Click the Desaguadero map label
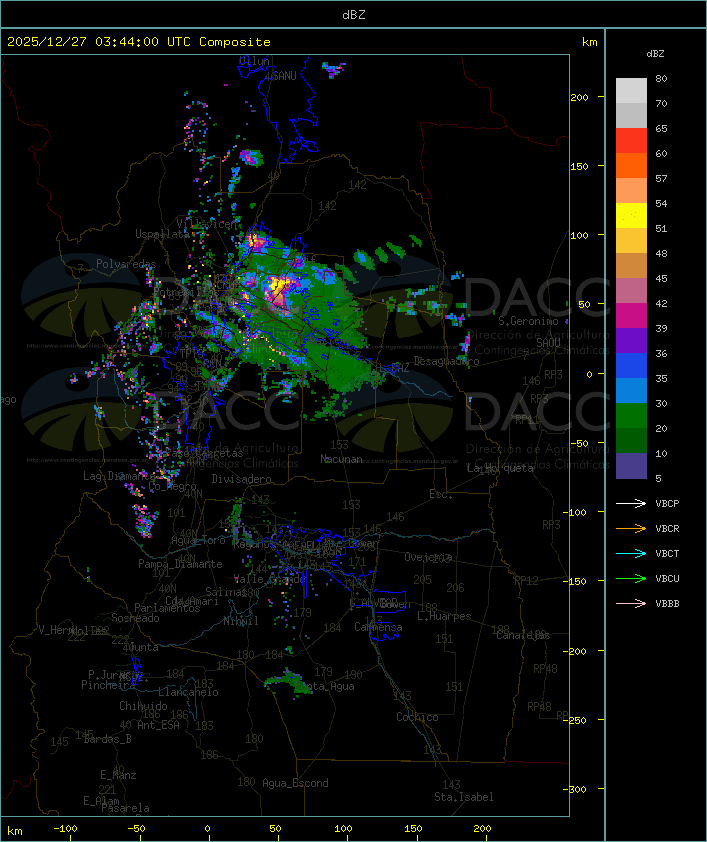 pos(446,361)
